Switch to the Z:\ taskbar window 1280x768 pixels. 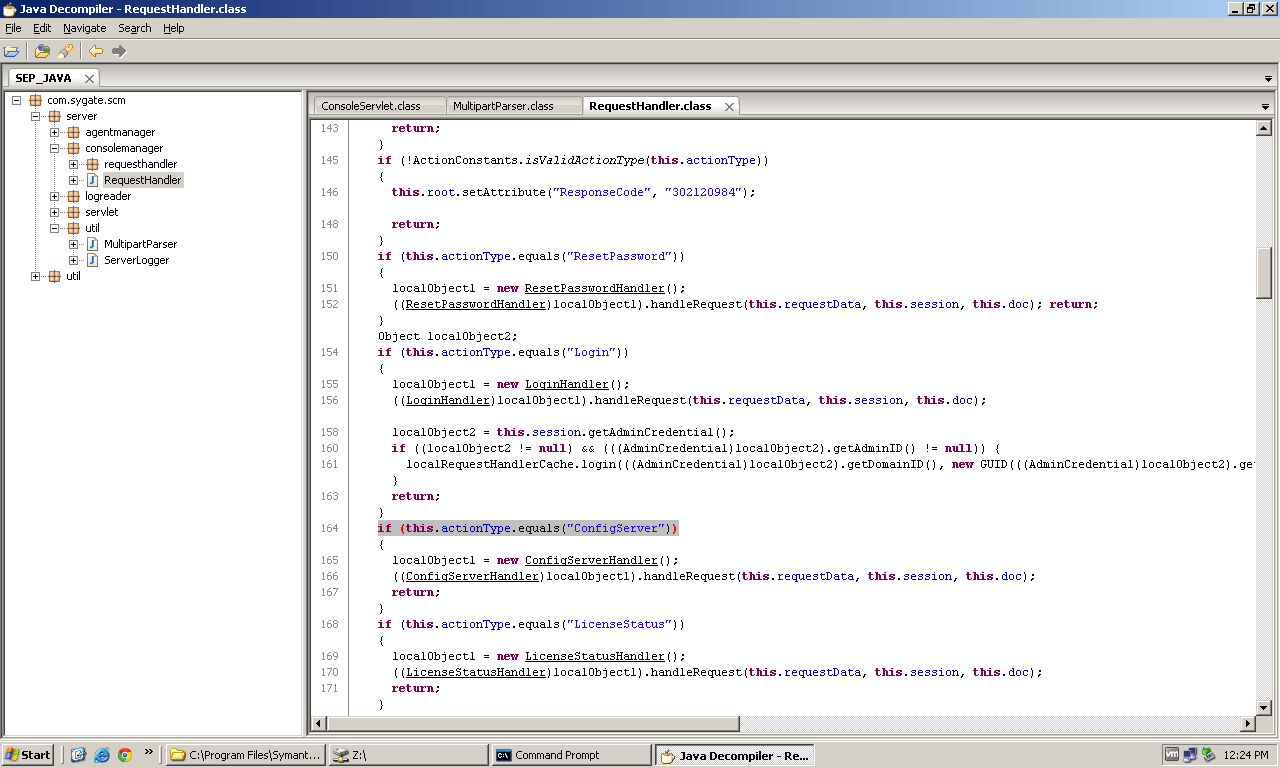tap(409, 755)
